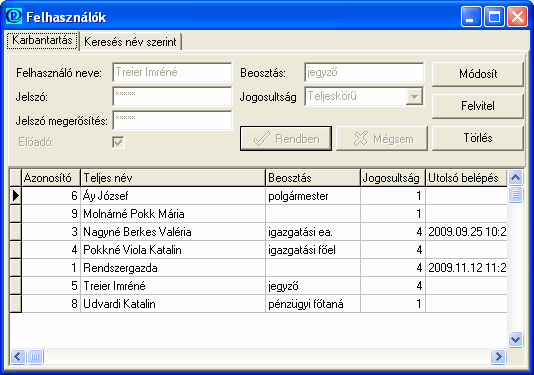Cancel with the Mégsem button
Image resolution: width=534 pixels, height=375 pixels.
[x=382, y=138]
